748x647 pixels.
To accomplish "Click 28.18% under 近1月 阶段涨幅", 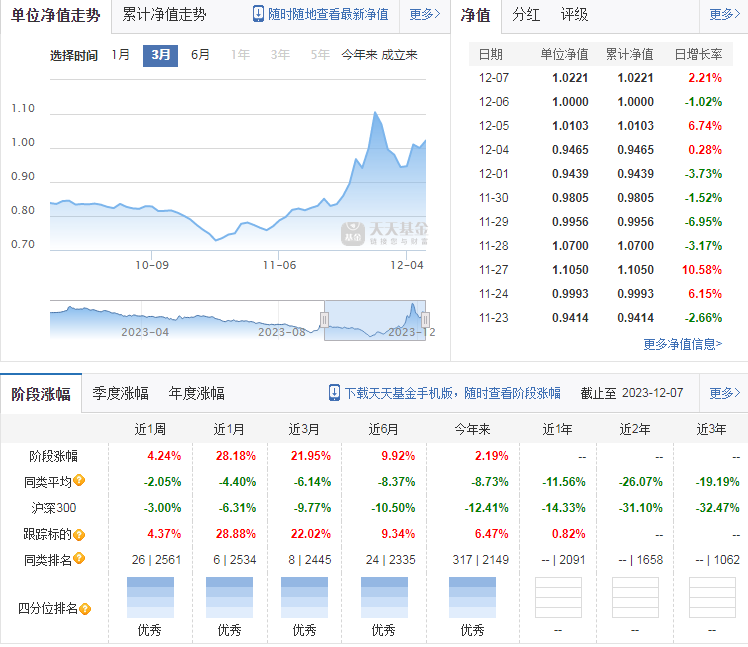I will (236, 456).
